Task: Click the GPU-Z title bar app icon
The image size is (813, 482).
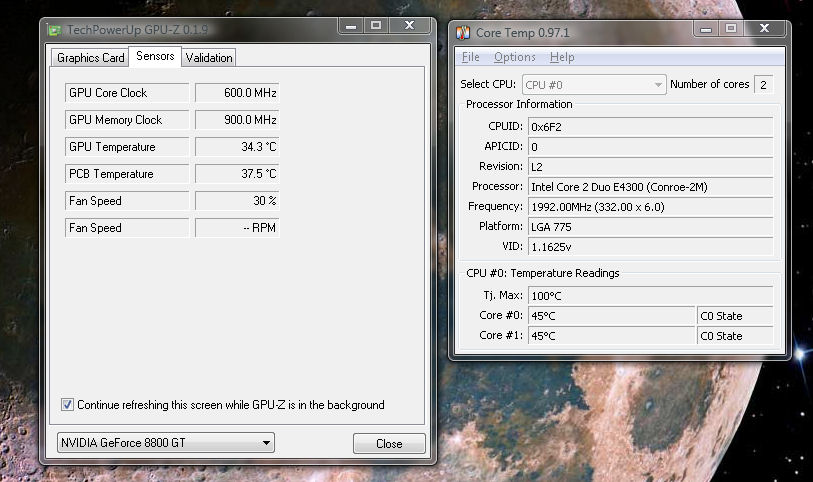Action: point(54,30)
